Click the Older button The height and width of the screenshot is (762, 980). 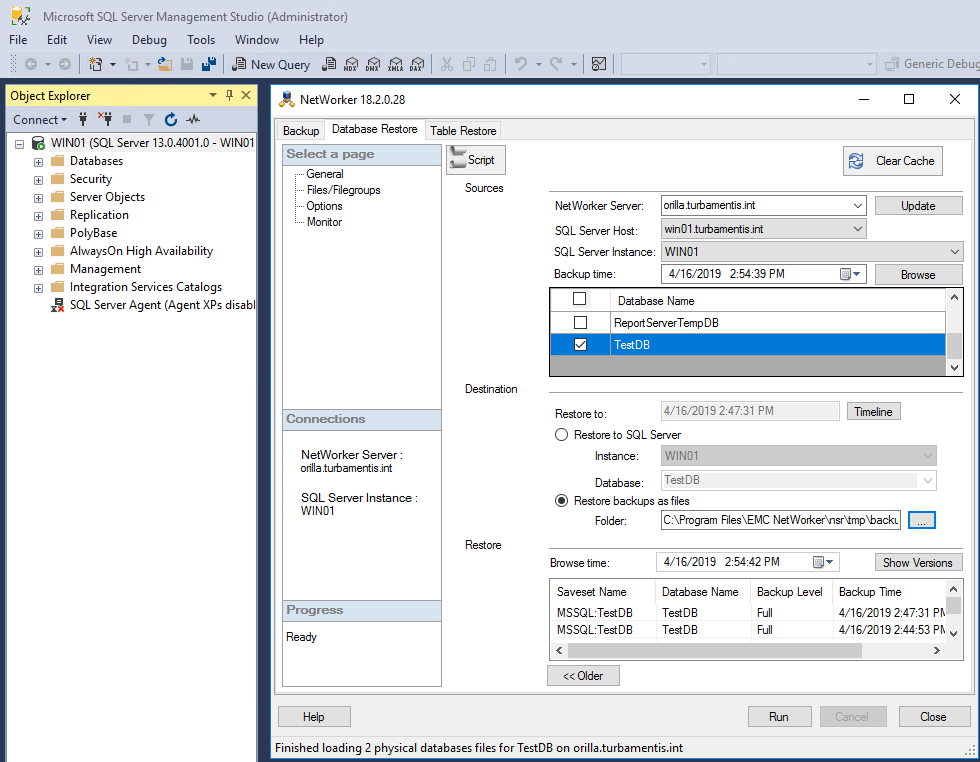coord(583,676)
